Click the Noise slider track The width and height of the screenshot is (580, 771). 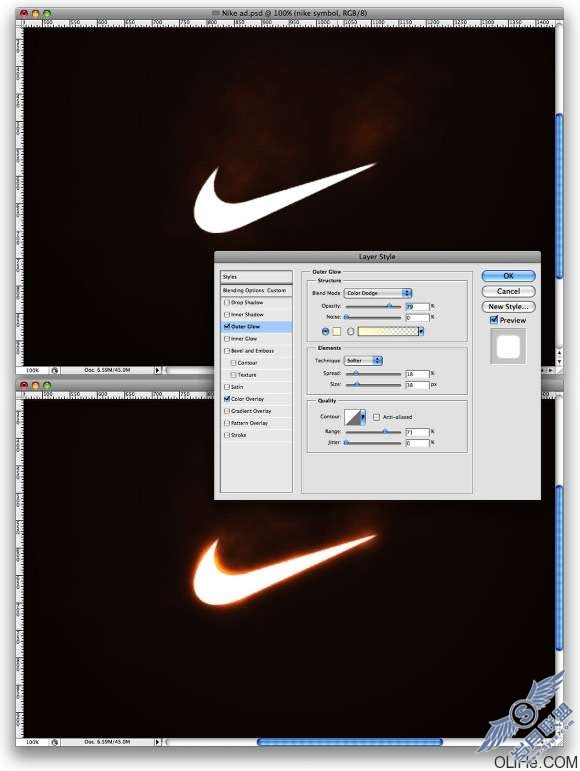[x=373, y=318]
